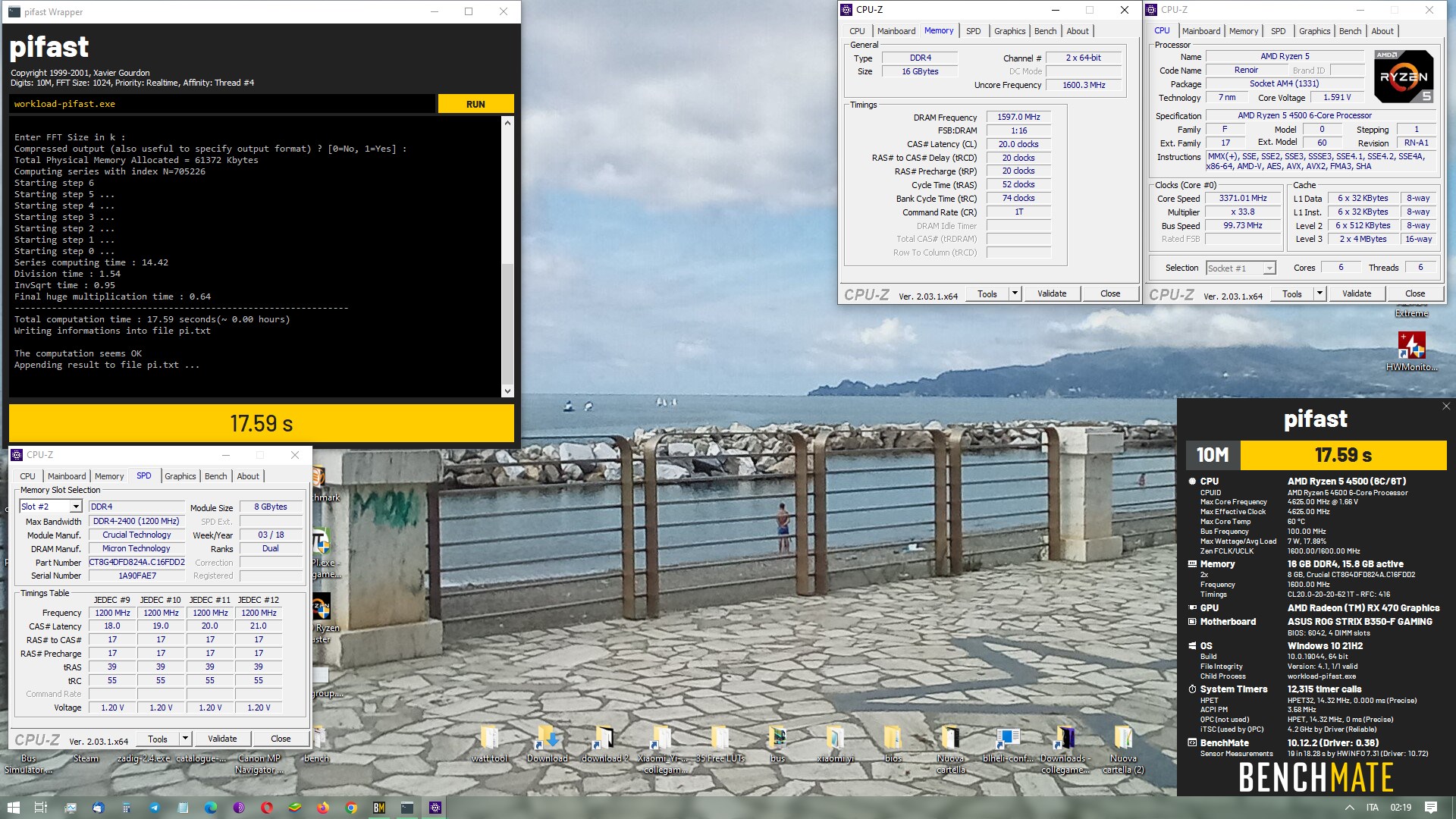The image size is (1456, 819).
Task: Click the 02:19 taskbar clock
Action: [x=1401, y=808]
